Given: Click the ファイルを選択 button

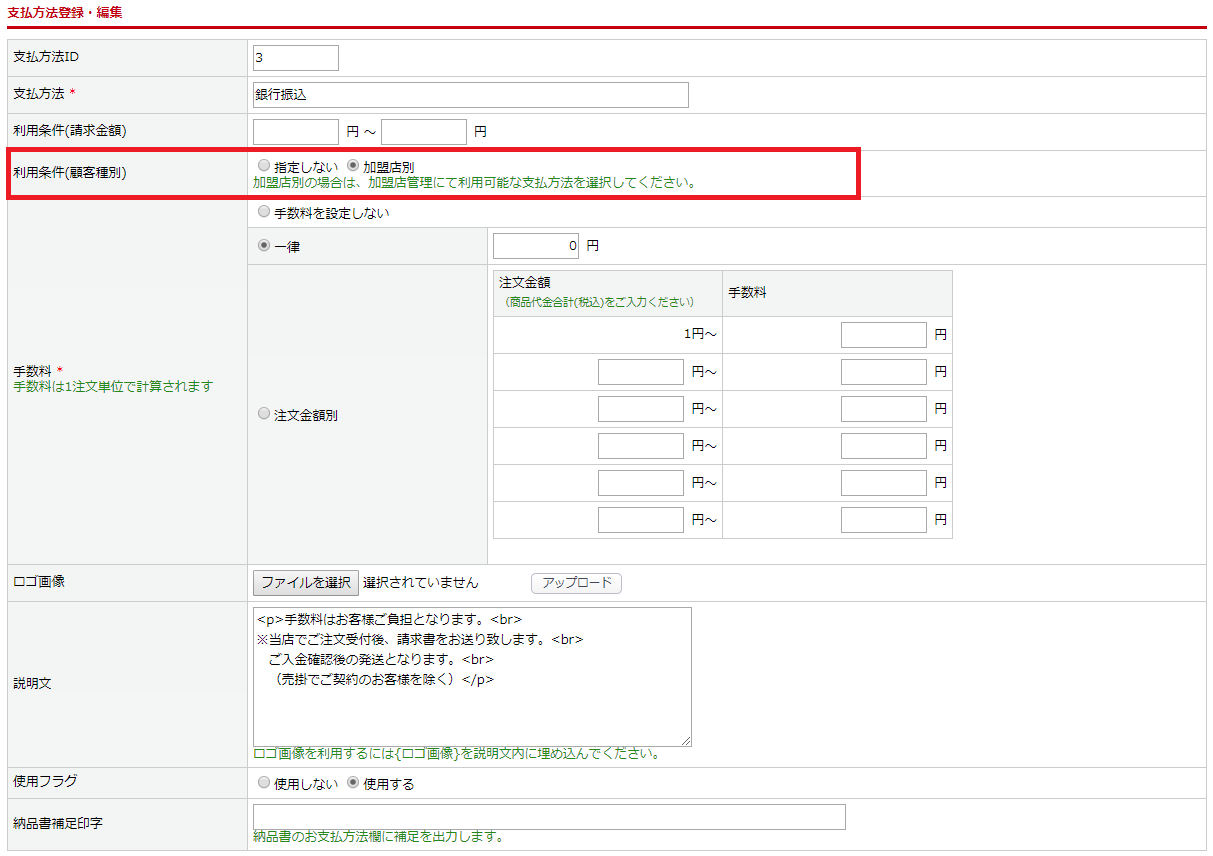Looking at the screenshot, I should coord(306,582).
